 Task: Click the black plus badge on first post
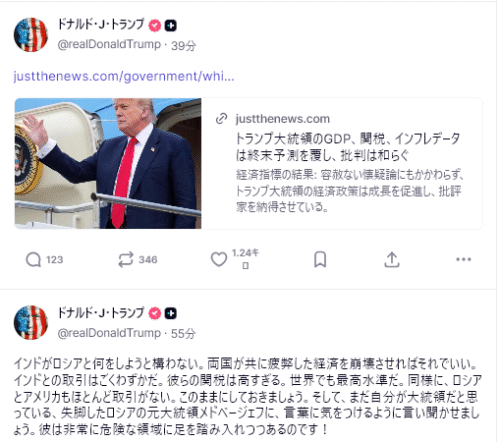pos(171,26)
